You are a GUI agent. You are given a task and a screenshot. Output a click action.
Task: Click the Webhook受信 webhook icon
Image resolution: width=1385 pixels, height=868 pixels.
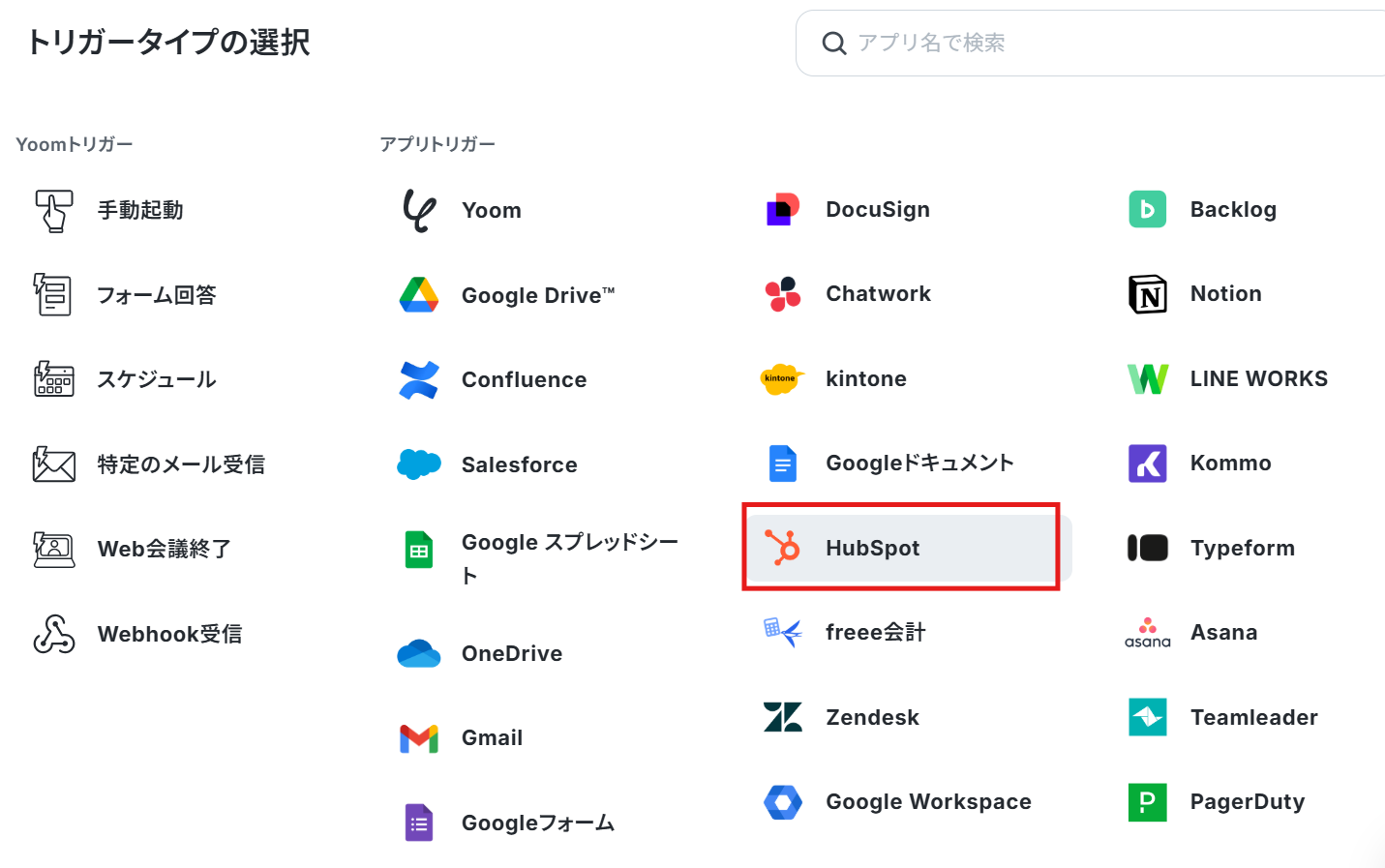[54, 634]
